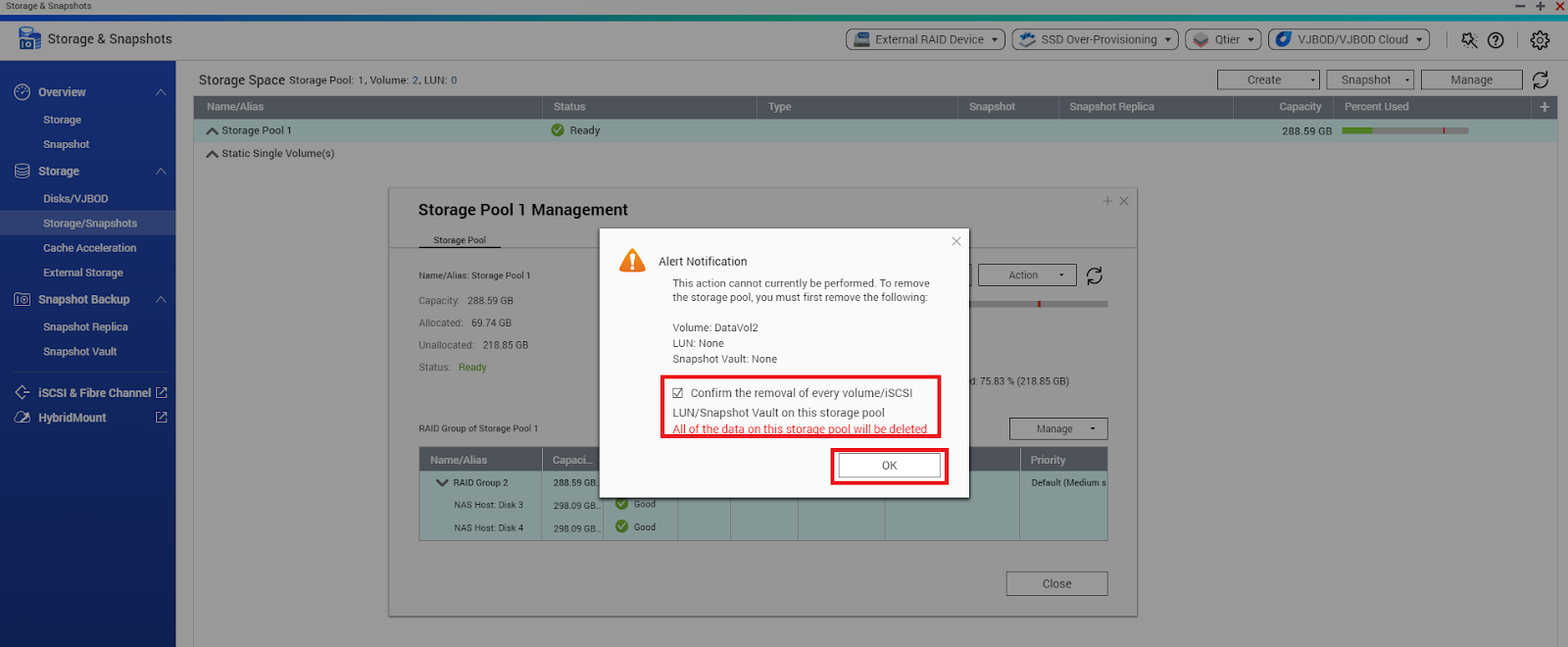
Task: Click the help question mark icon
Action: coord(1495,40)
